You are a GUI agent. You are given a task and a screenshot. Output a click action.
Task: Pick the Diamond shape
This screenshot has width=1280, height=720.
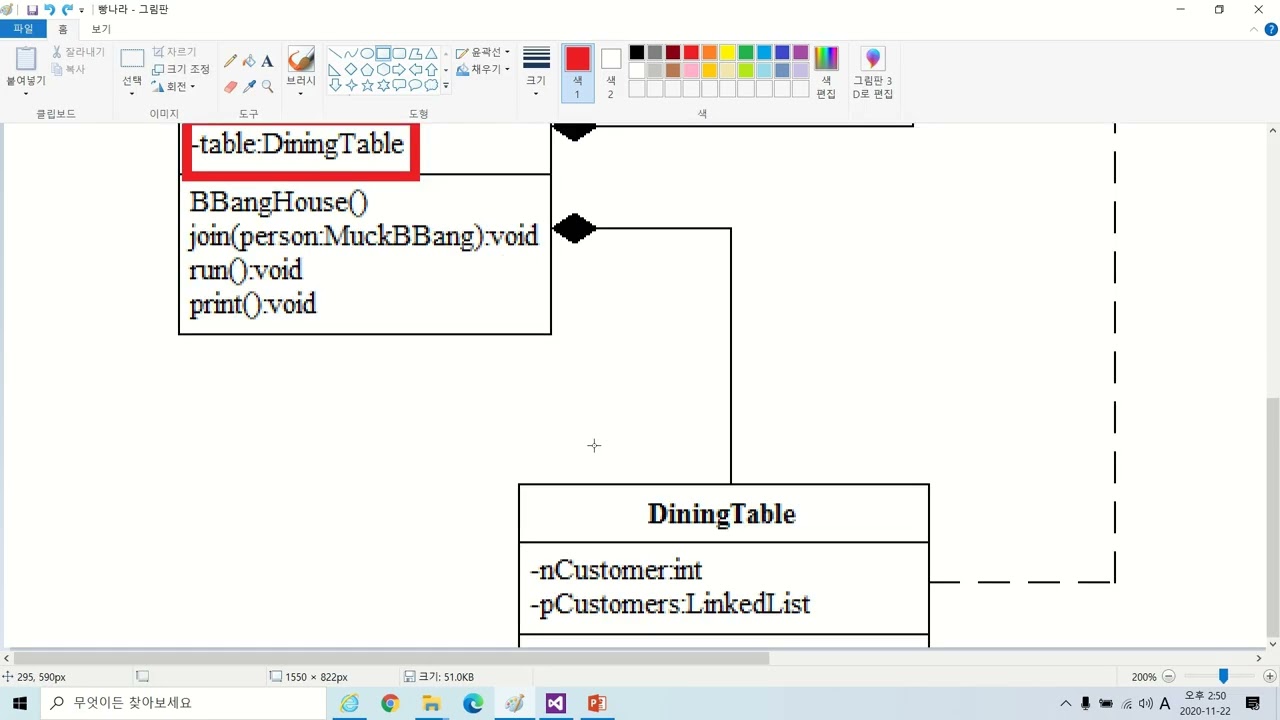[x=351, y=70]
